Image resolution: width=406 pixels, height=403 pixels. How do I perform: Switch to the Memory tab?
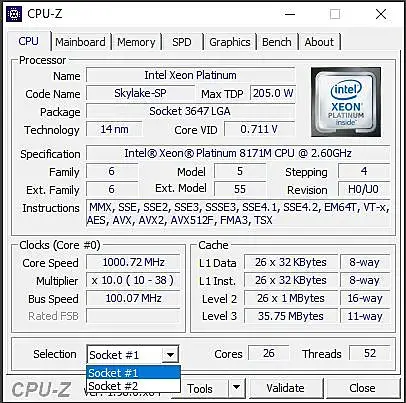coord(136,42)
